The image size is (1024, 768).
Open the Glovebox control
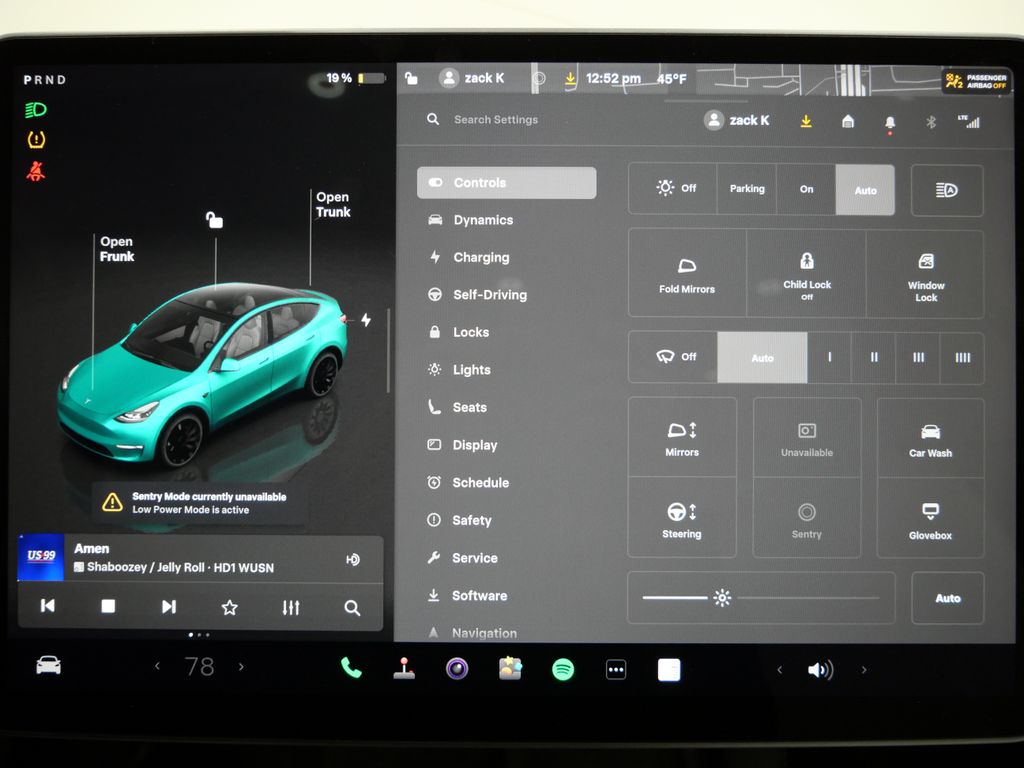click(930, 520)
